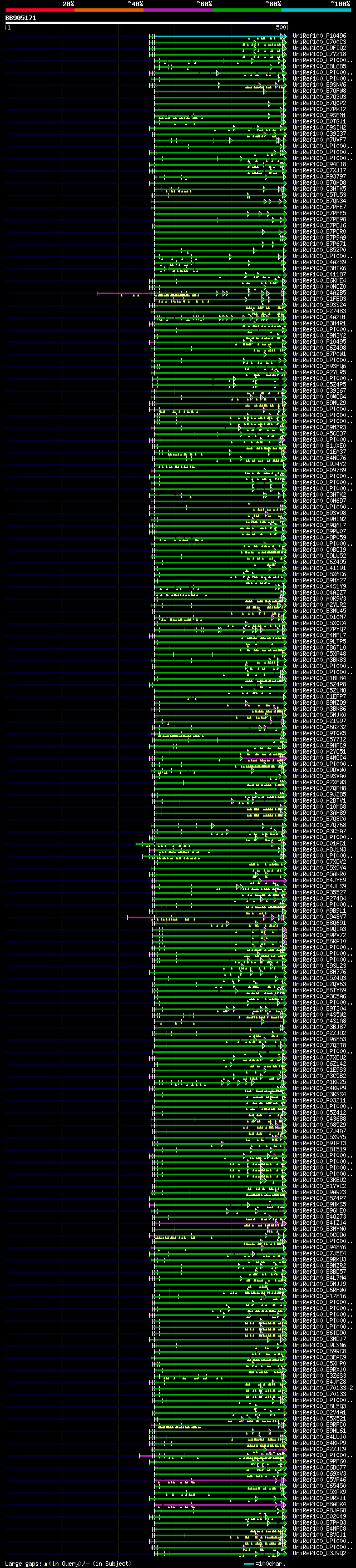Select hit UniRef100_A7UVF7
The width and height of the screenshot is (356, 1568).
[x=319, y=140]
